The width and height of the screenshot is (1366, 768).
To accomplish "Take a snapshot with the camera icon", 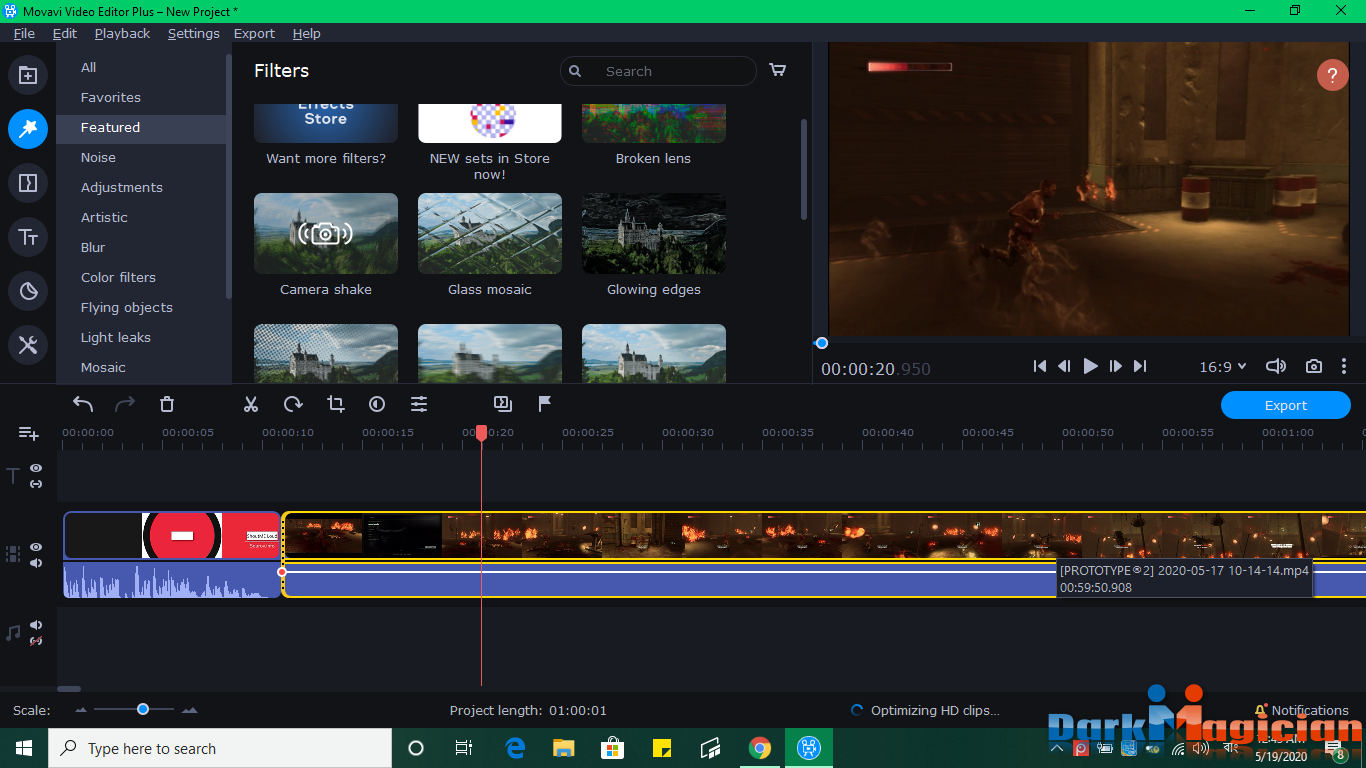I will (1314, 367).
